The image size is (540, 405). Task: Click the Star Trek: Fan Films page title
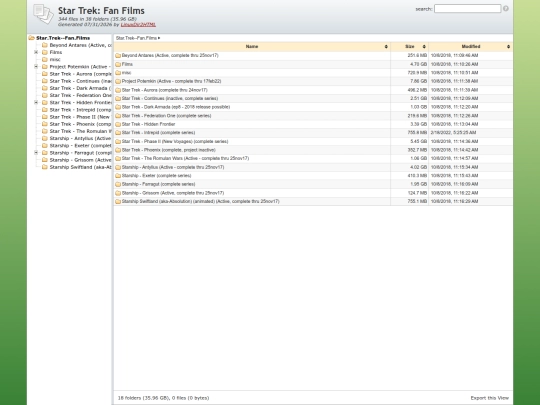click(101, 11)
